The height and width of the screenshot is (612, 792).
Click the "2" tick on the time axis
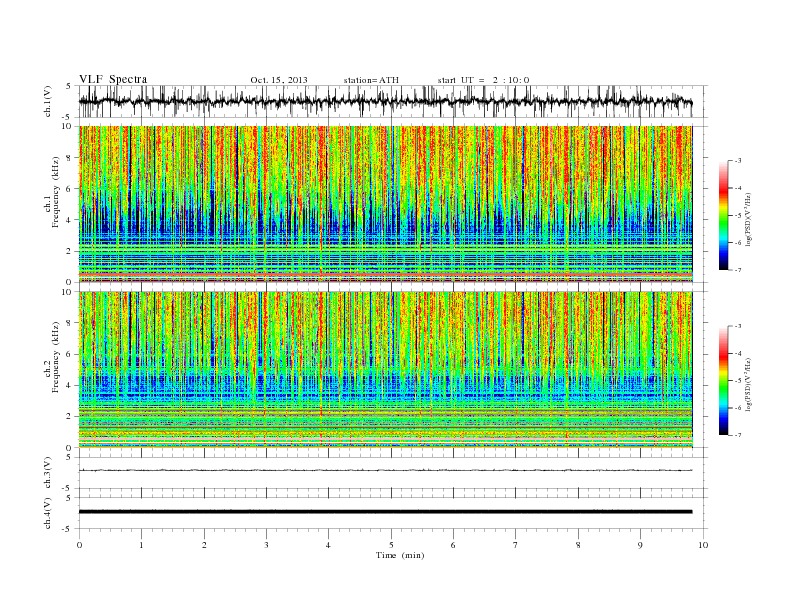(x=204, y=545)
